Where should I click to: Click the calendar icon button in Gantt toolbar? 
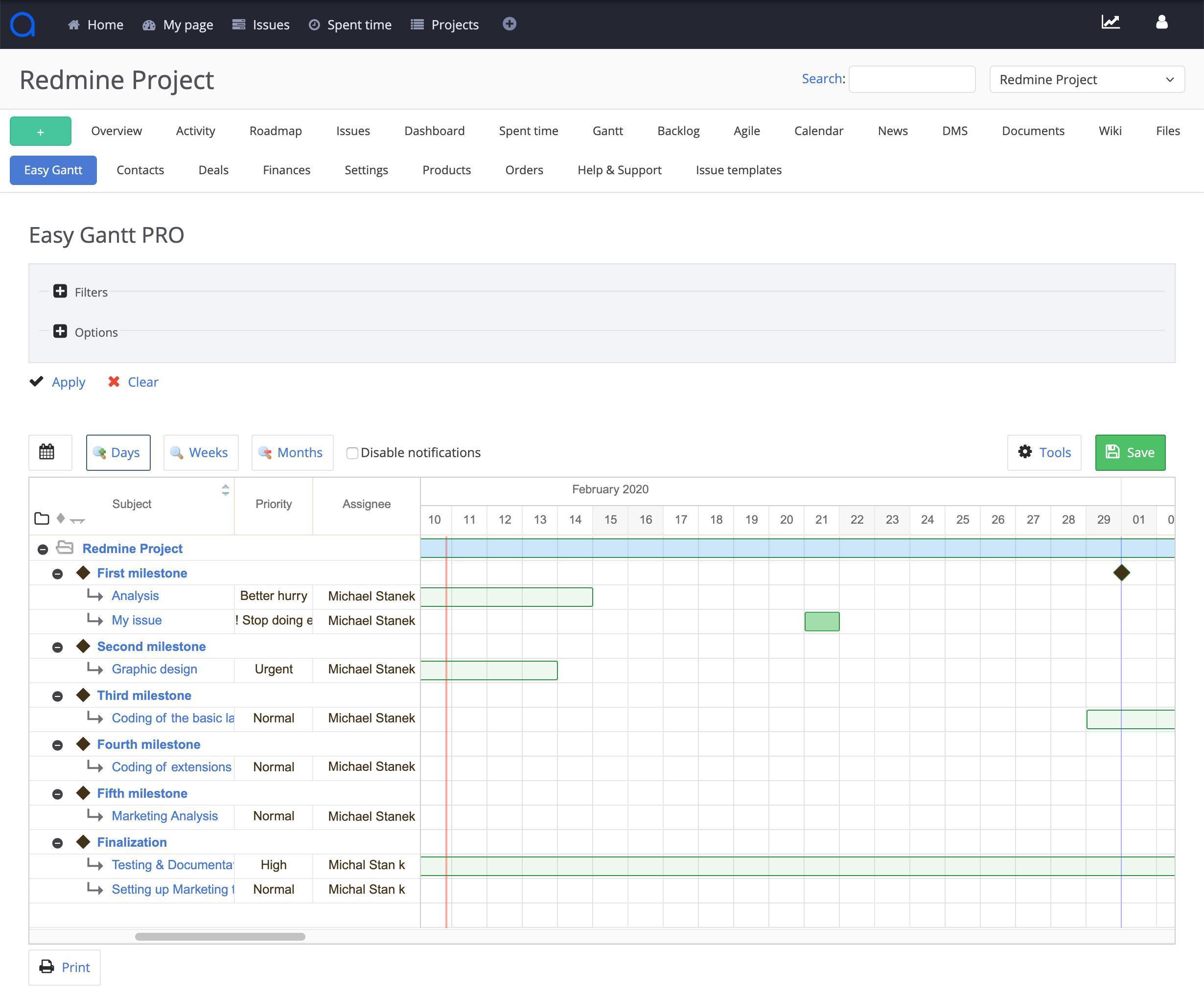50,452
